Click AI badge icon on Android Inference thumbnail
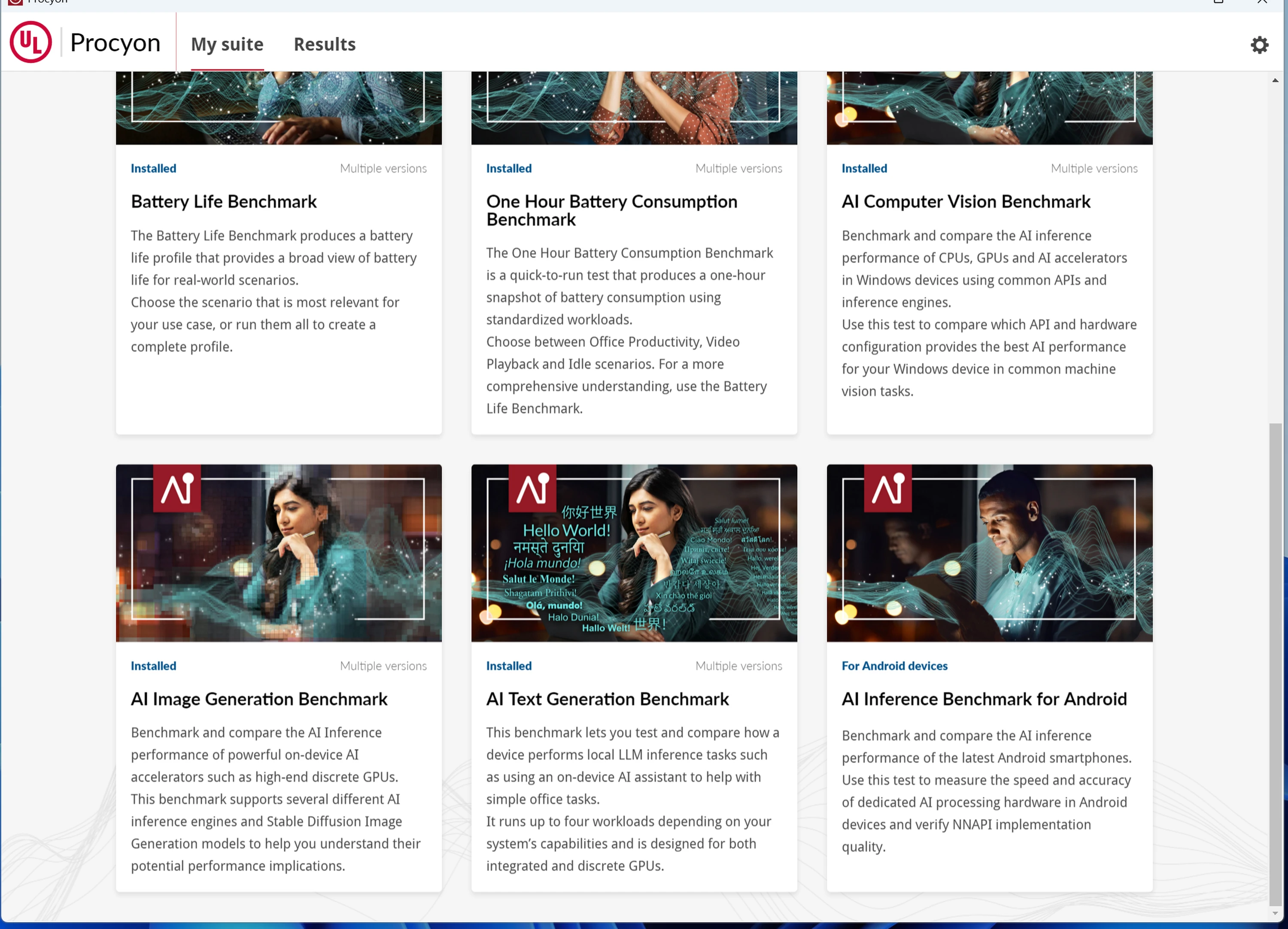This screenshot has width=1288, height=929. [x=887, y=487]
